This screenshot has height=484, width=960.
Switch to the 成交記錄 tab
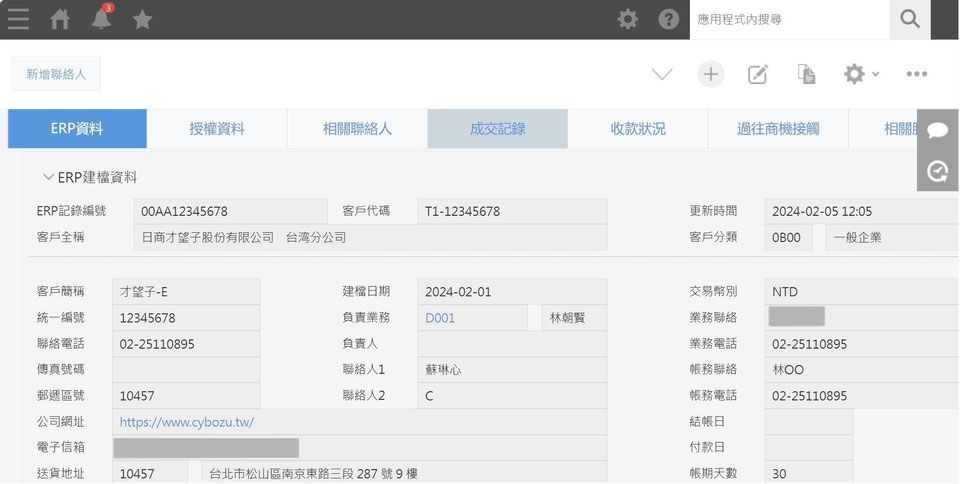498,128
